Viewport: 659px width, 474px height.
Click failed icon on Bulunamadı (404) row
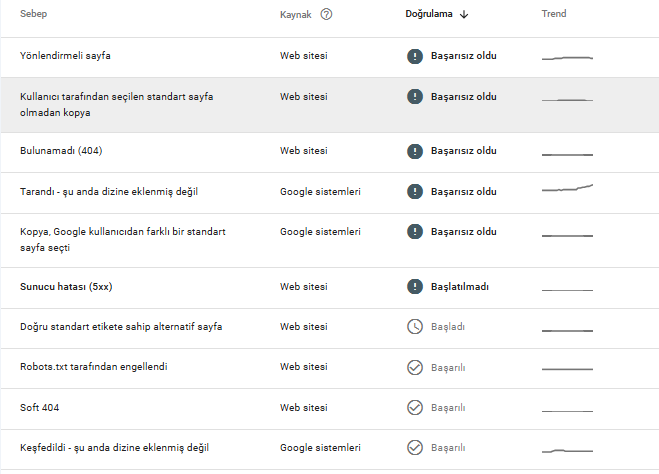[x=415, y=151]
